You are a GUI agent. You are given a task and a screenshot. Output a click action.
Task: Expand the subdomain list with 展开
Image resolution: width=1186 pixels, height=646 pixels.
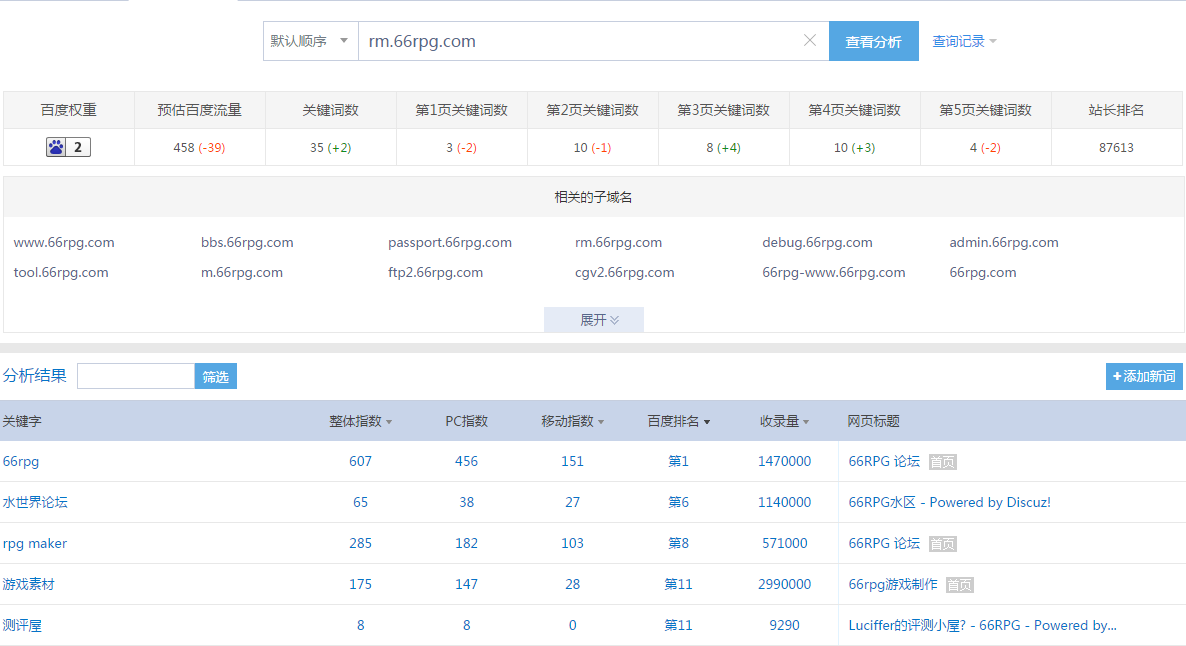pyautogui.click(x=594, y=319)
